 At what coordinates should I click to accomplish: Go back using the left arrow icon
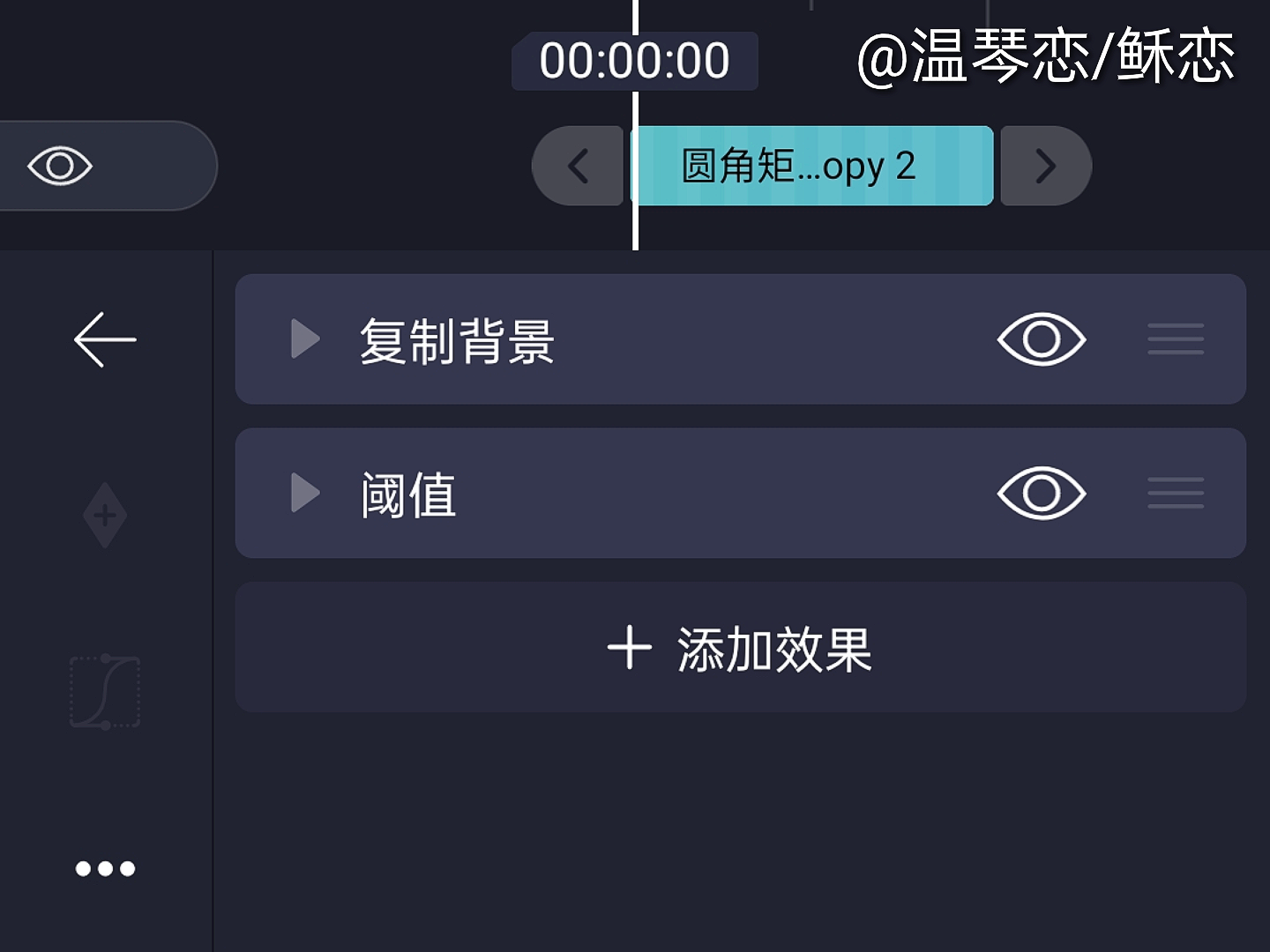[x=105, y=339]
